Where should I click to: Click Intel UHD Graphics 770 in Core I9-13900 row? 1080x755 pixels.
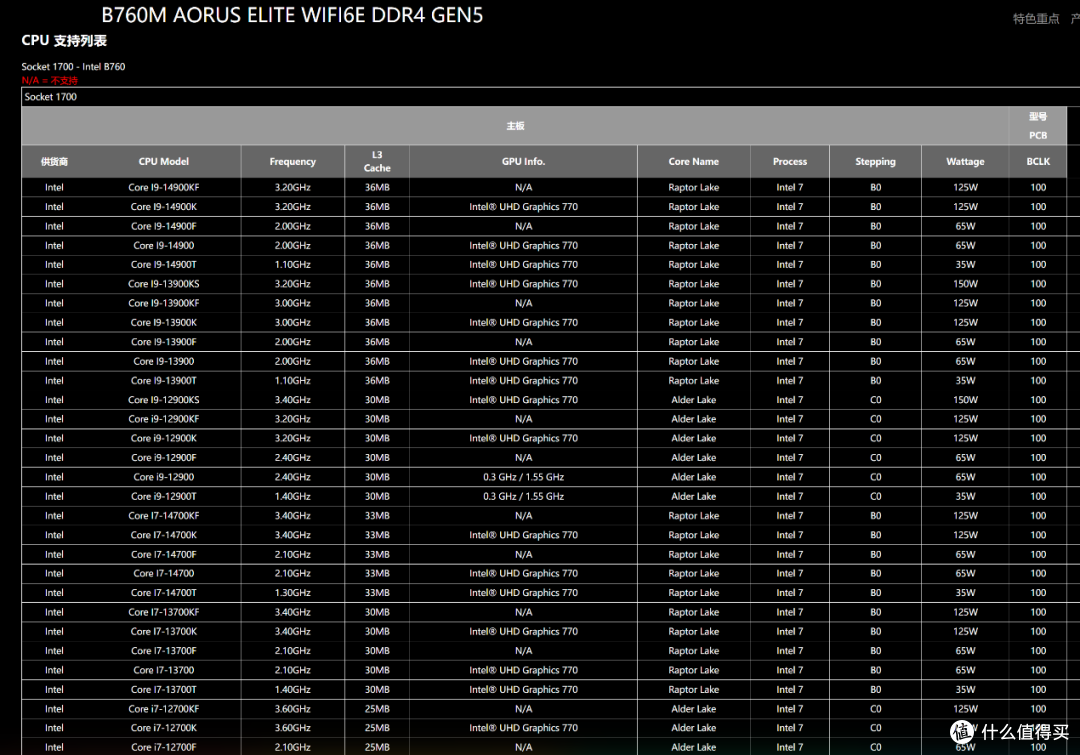click(523, 361)
